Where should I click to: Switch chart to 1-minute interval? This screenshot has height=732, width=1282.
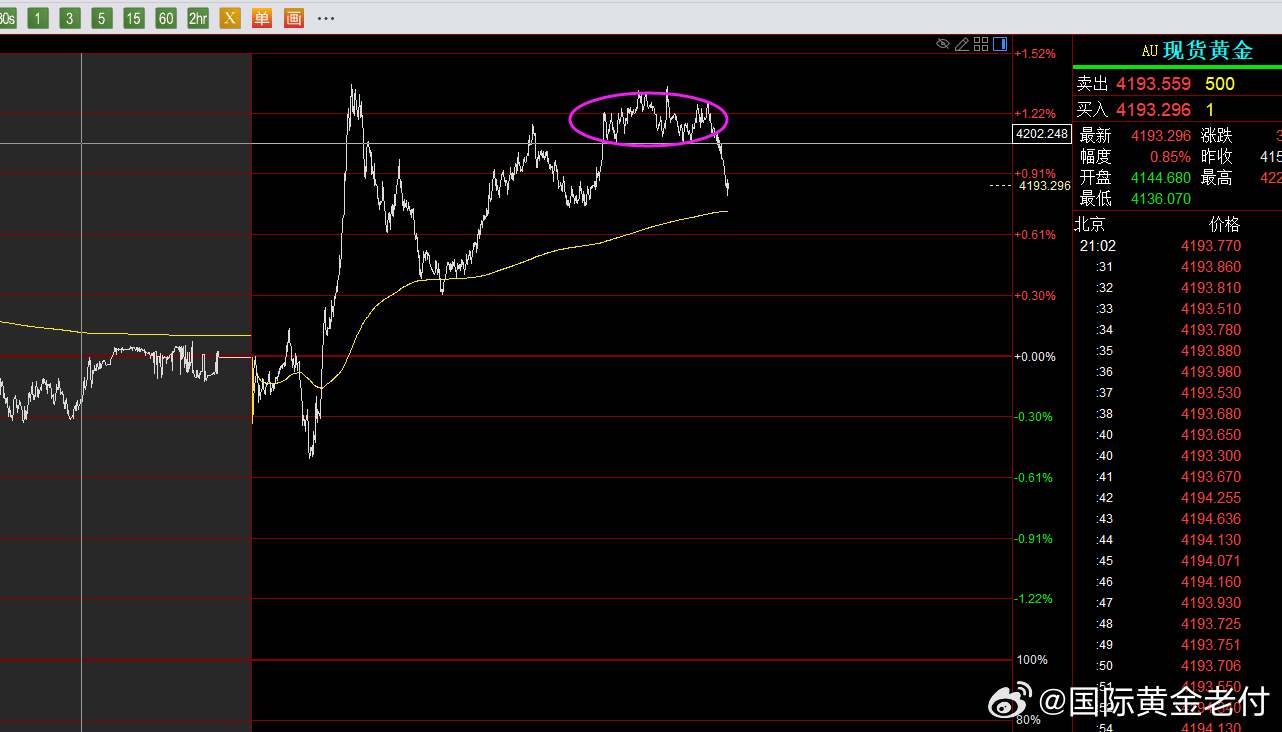tap(38, 18)
